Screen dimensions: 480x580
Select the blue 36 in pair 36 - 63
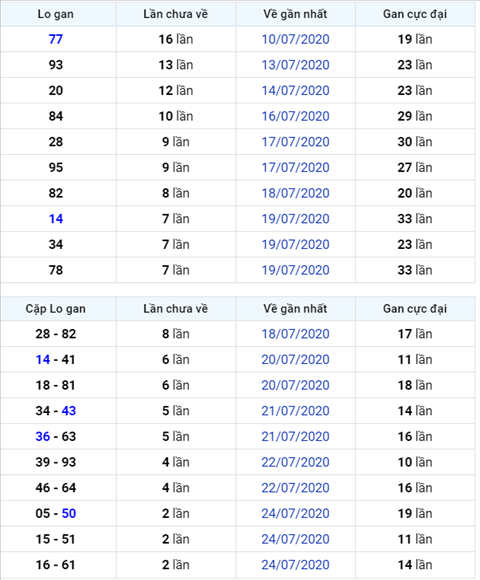pos(43,436)
